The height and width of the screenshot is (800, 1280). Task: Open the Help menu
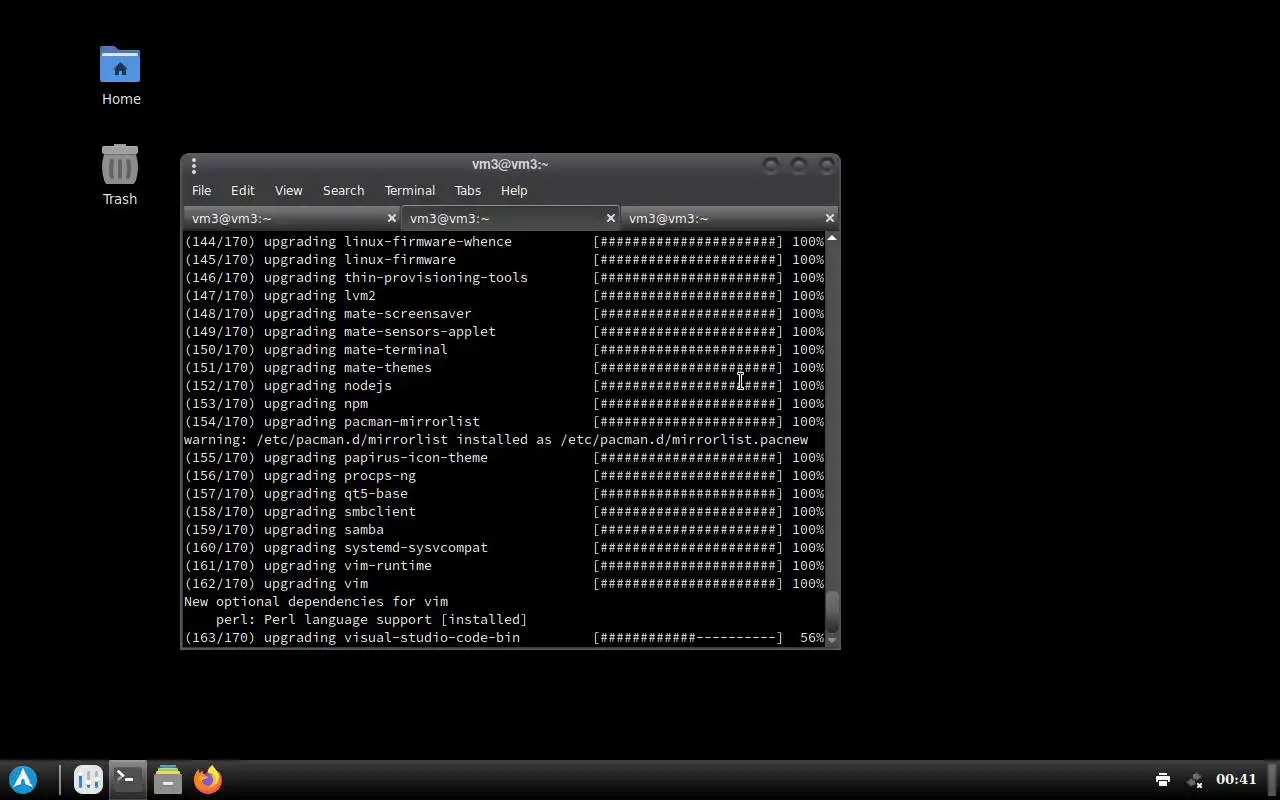[514, 190]
